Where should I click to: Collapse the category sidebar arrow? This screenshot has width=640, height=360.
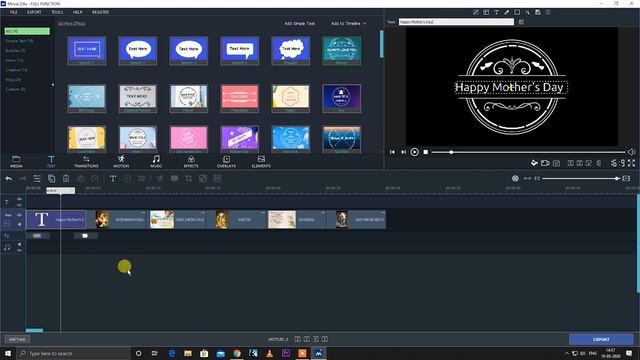tap(52, 85)
